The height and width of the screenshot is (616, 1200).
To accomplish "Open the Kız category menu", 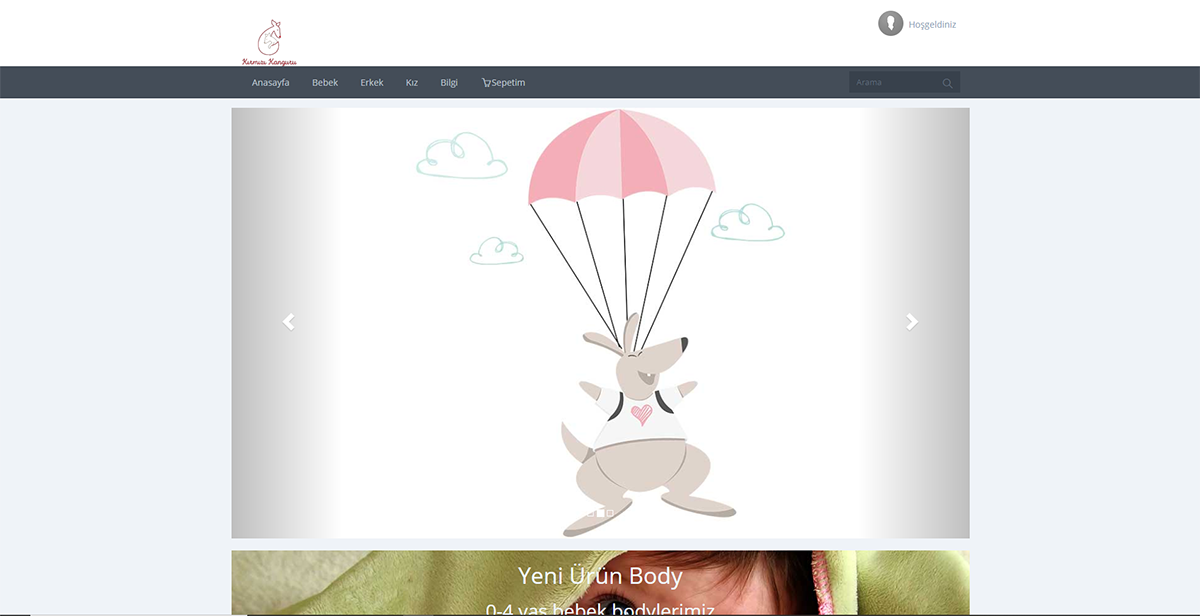I will 411,83.
